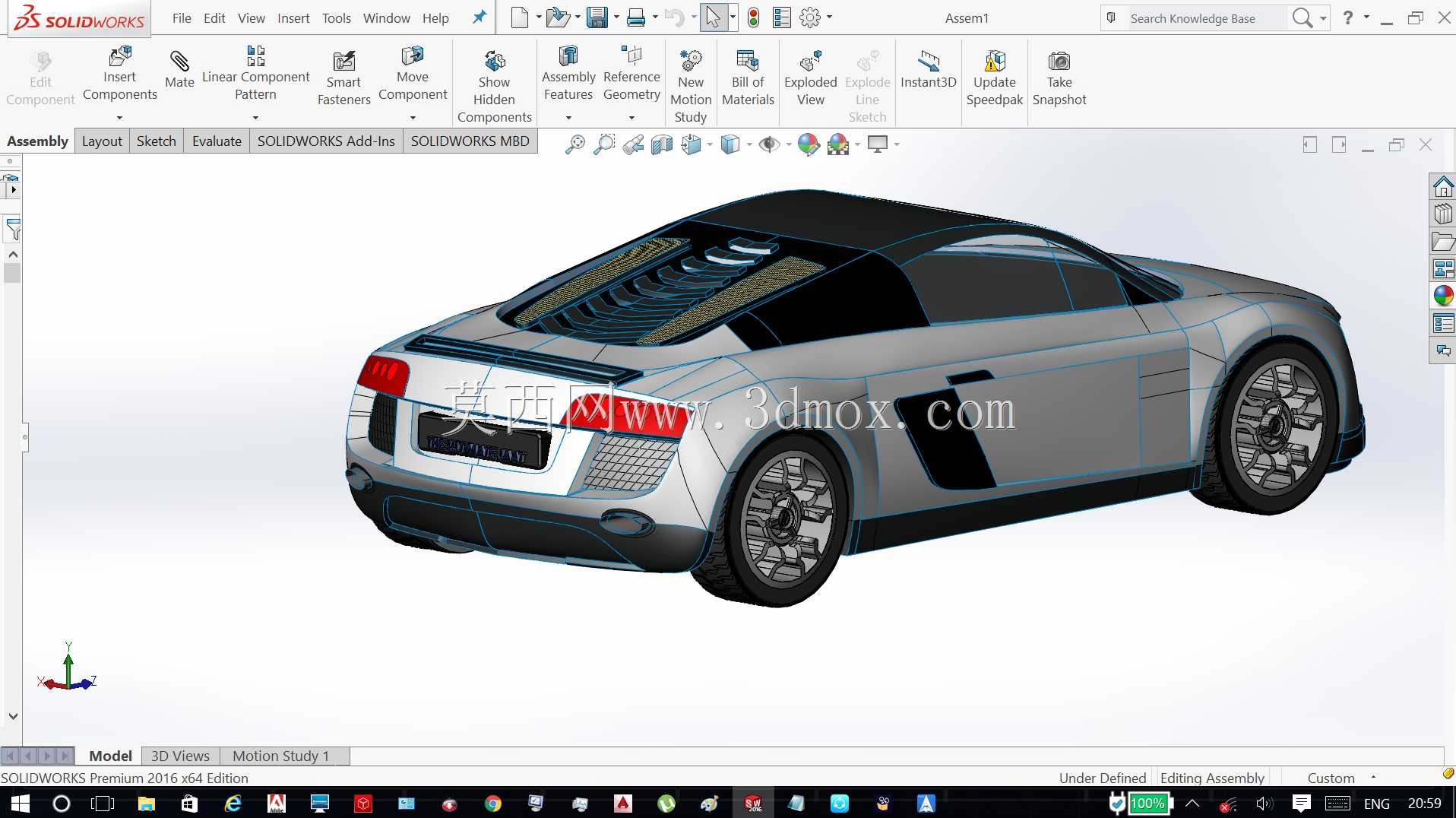The height and width of the screenshot is (818, 1456).
Task: Click the Zoom to Area icon
Action: pyautogui.click(x=604, y=144)
